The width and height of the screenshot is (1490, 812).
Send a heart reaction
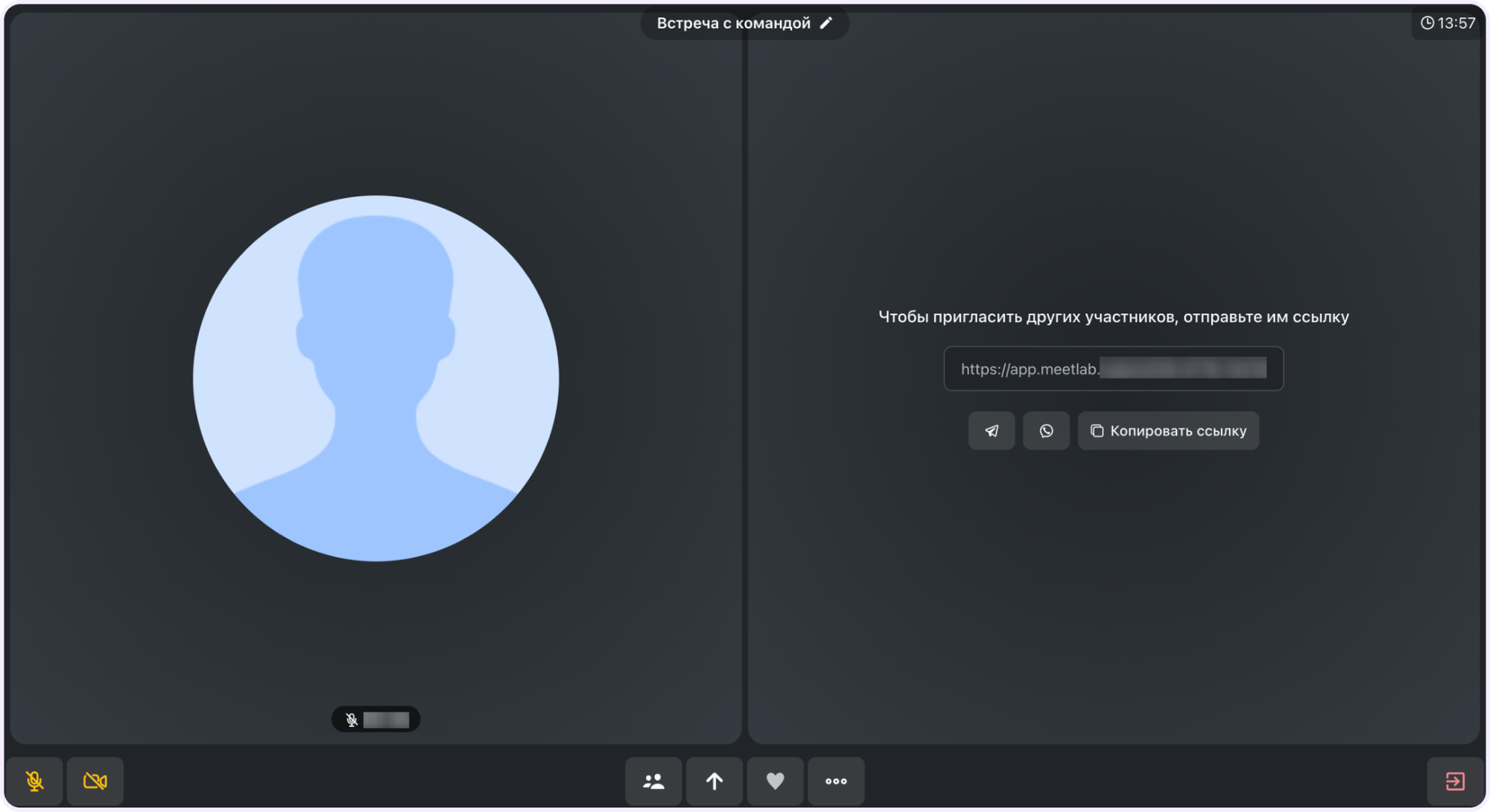(x=775, y=781)
